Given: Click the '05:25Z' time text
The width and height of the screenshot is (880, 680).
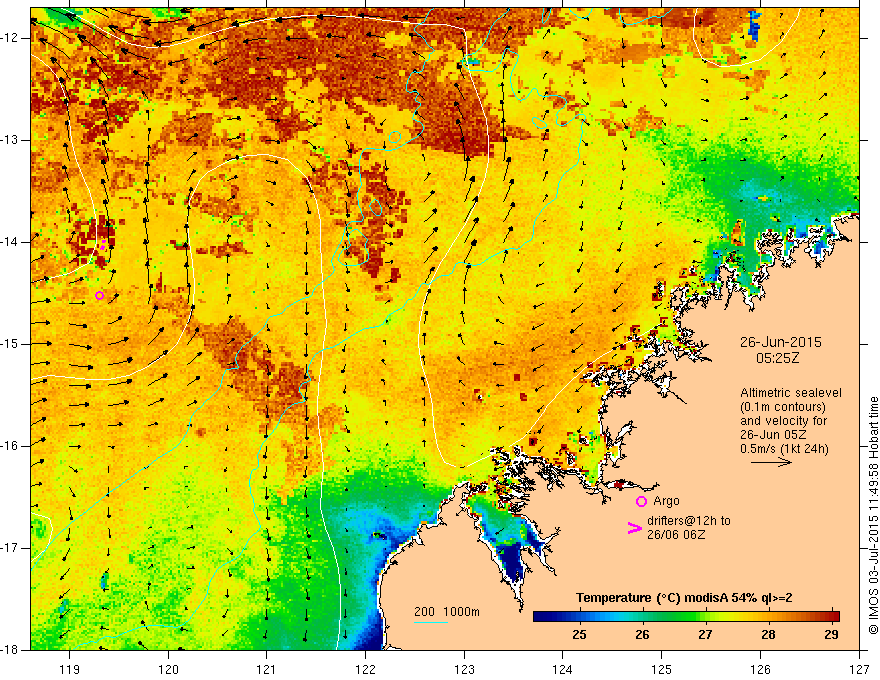Looking at the screenshot, I should 777,358.
